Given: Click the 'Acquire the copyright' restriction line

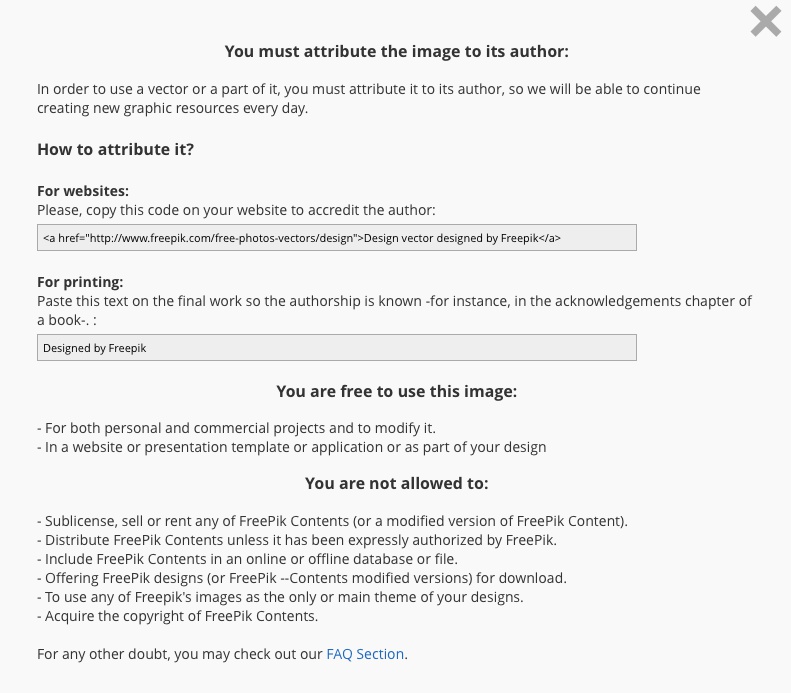Looking at the screenshot, I should click(178, 616).
